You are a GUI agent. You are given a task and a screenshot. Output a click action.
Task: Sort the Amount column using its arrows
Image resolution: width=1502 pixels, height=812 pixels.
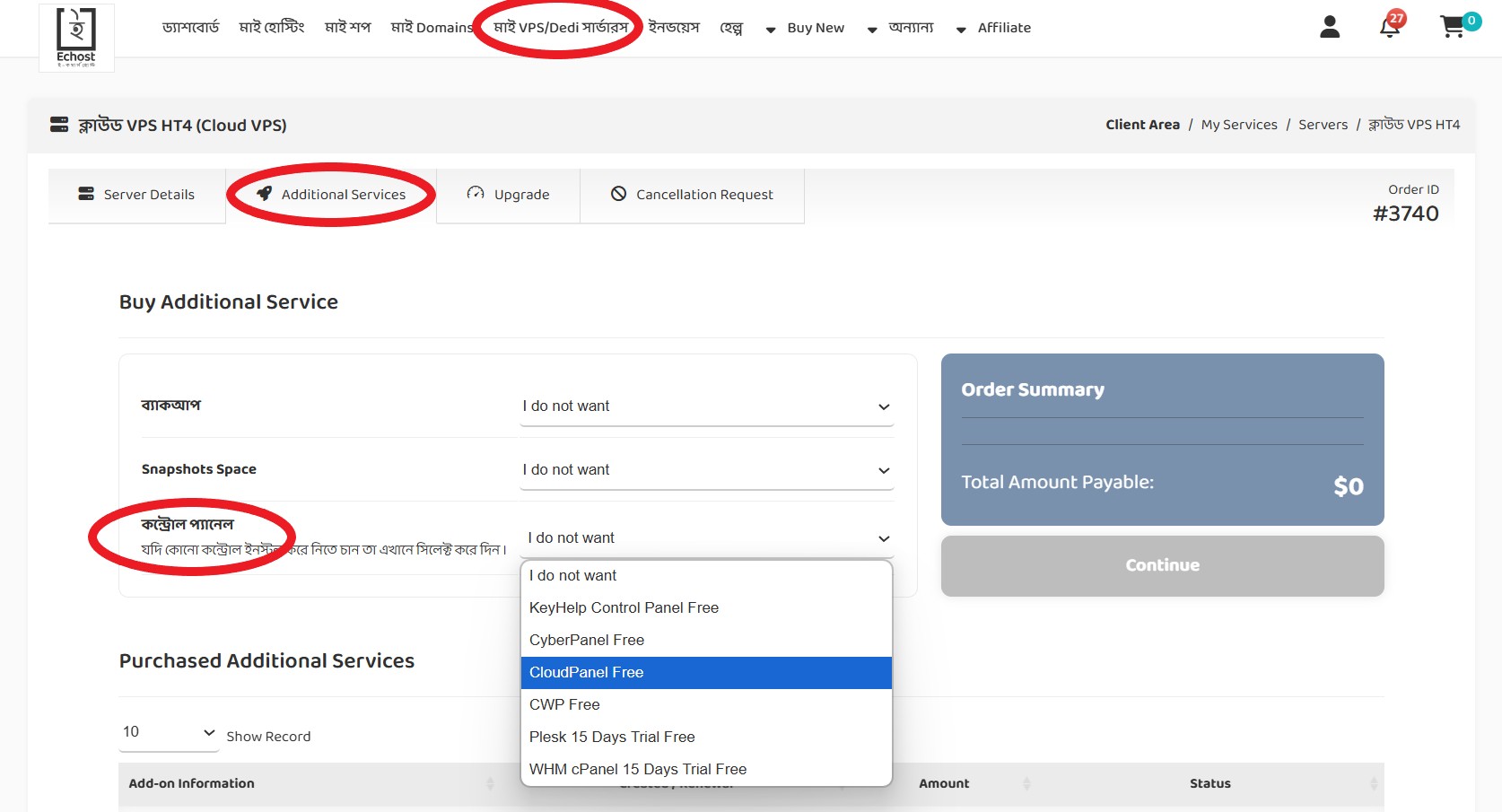click(1026, 783)
